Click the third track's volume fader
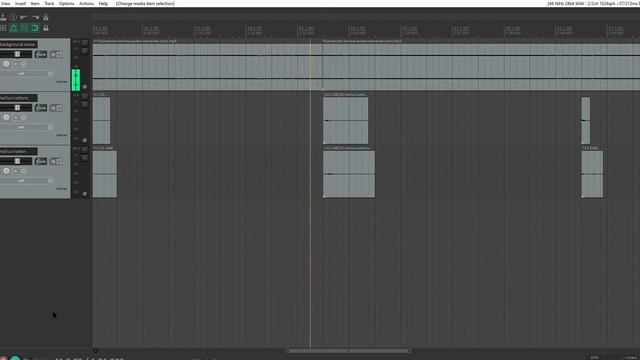Image resolution: width=640 pixels, height=360 pixels. coord(16,161)
